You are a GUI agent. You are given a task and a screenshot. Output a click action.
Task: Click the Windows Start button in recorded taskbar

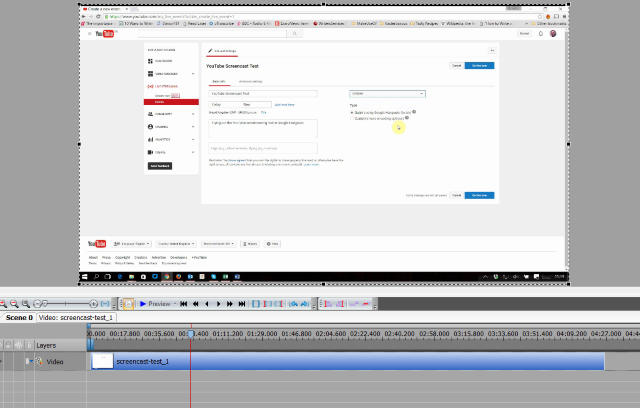coord(84,277)
